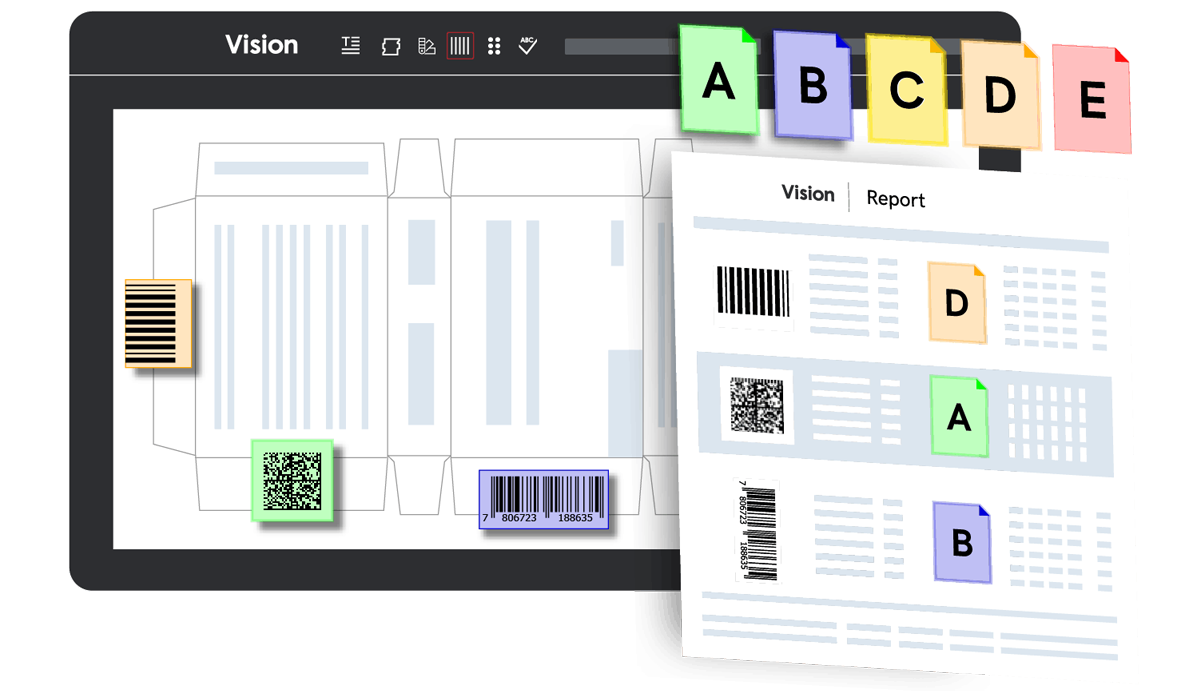Select the green data matrix code on dieline
Screen dimensions: 1196x695
click(292, 480)
